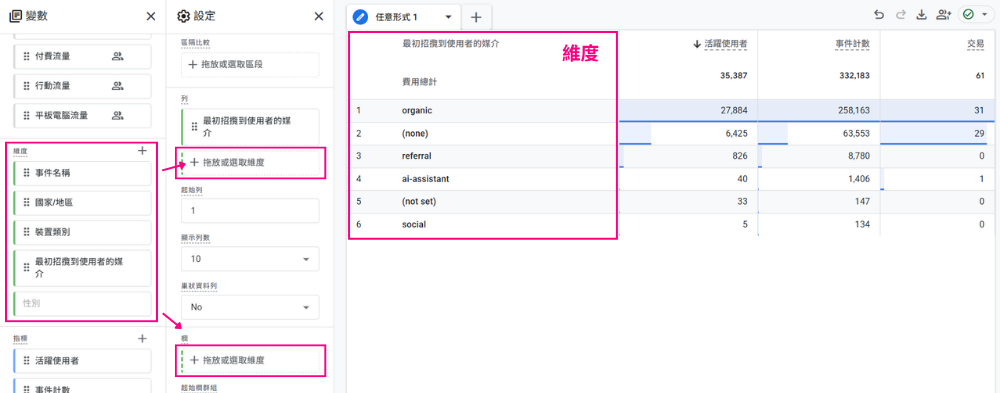Click the green check status icon
The width and height of the screenshot is (1000, 393).
[969, 15]
